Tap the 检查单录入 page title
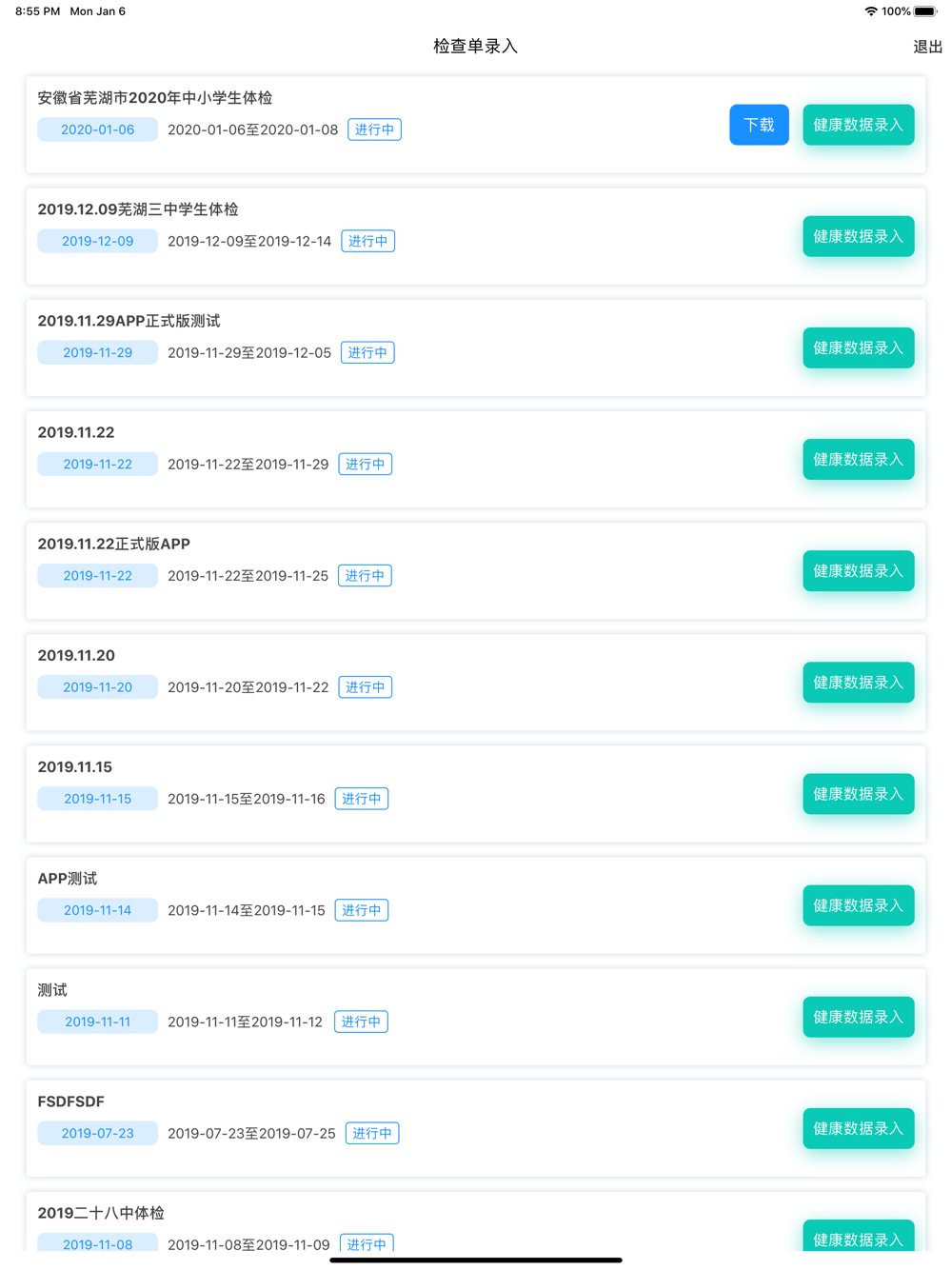The image size is (952, 1270). (475, 47)
